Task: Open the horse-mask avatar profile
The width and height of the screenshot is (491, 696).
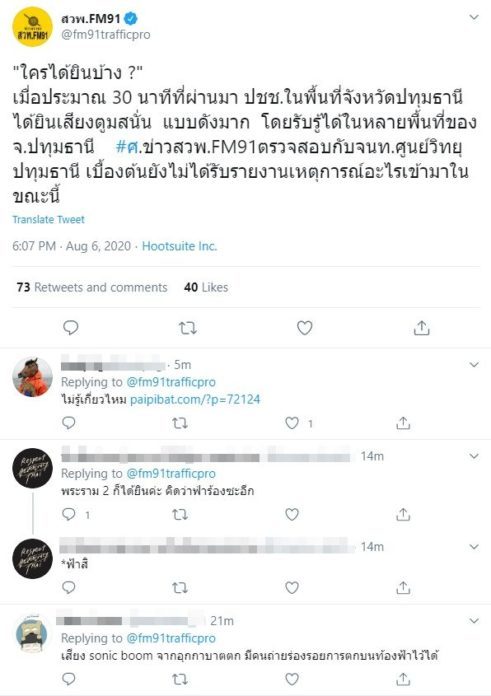Action: click(32, 376)
